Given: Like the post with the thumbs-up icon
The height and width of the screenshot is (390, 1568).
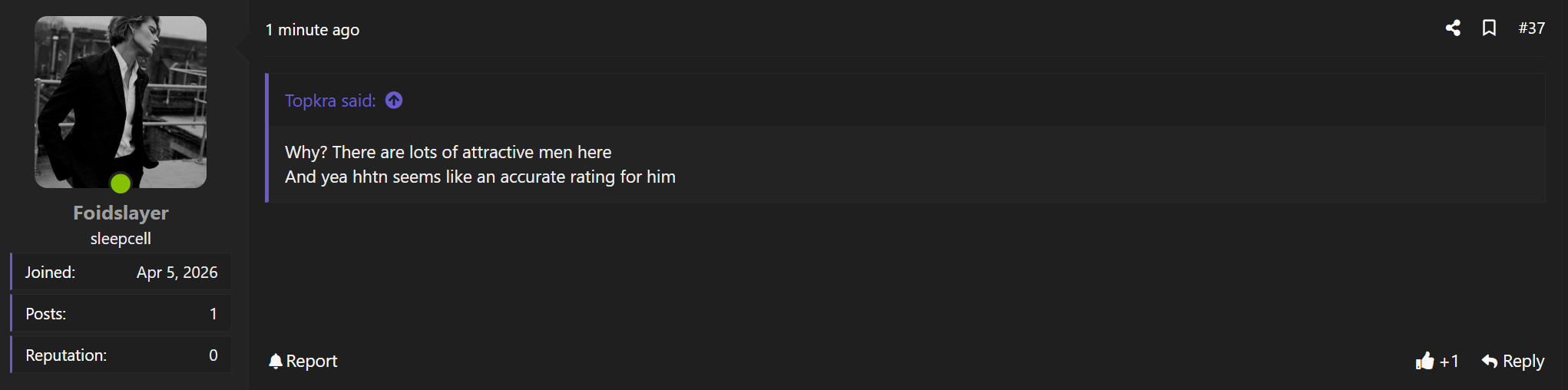Looking at the screenshot, I should point(1424,361).
